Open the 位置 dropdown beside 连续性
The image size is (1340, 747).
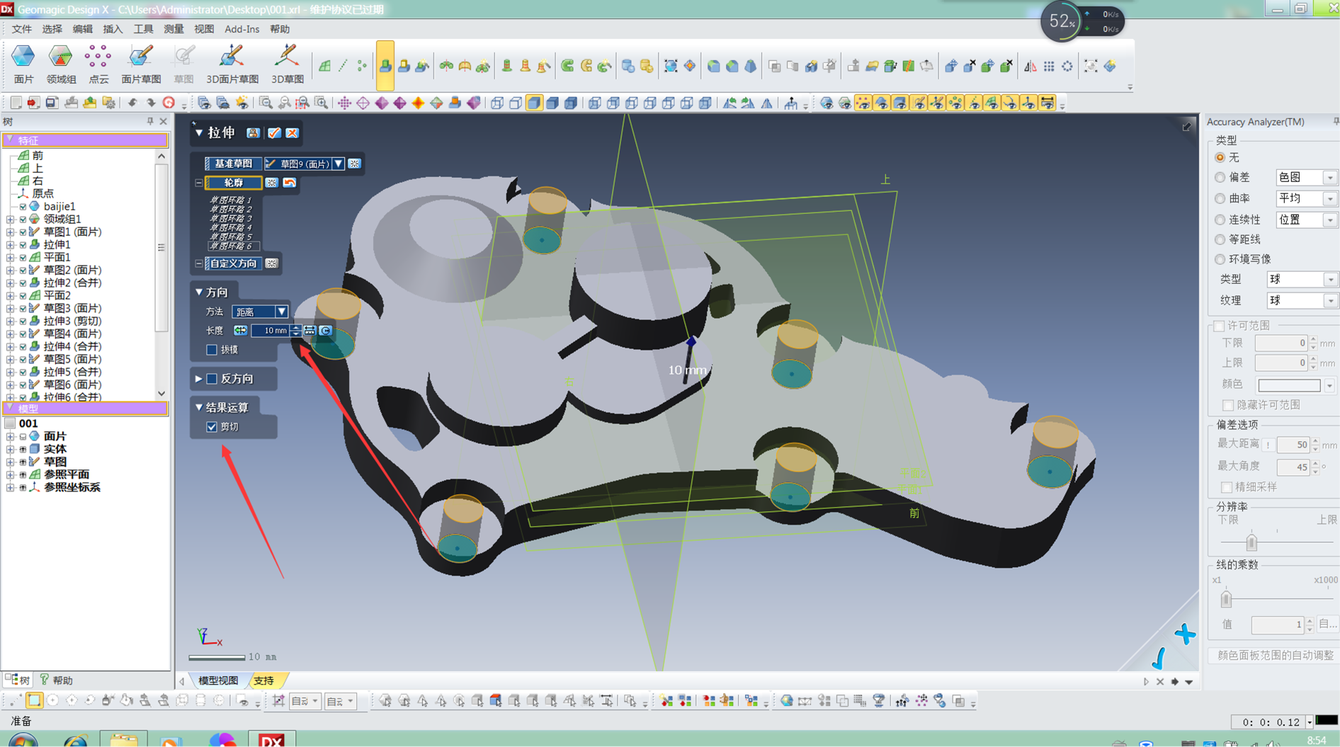pos(1306,219)
